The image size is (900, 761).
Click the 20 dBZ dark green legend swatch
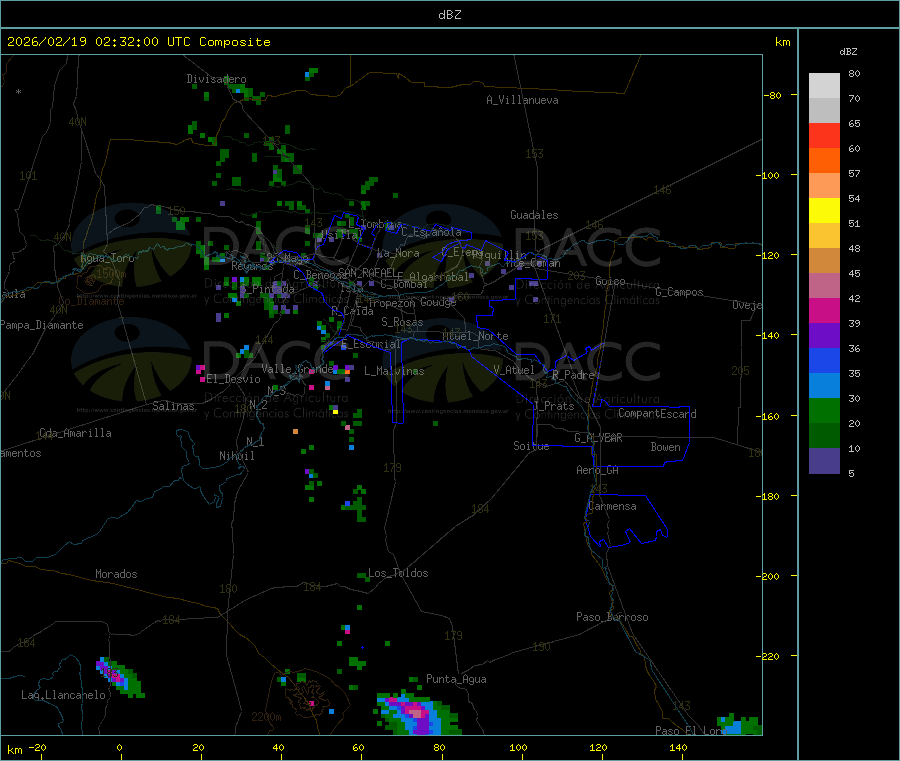pos(824,436)
